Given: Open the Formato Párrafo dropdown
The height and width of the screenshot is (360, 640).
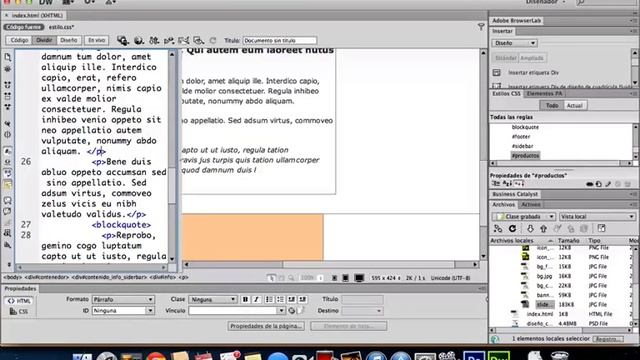Looking at the screenshot, I should click(123, 300).
